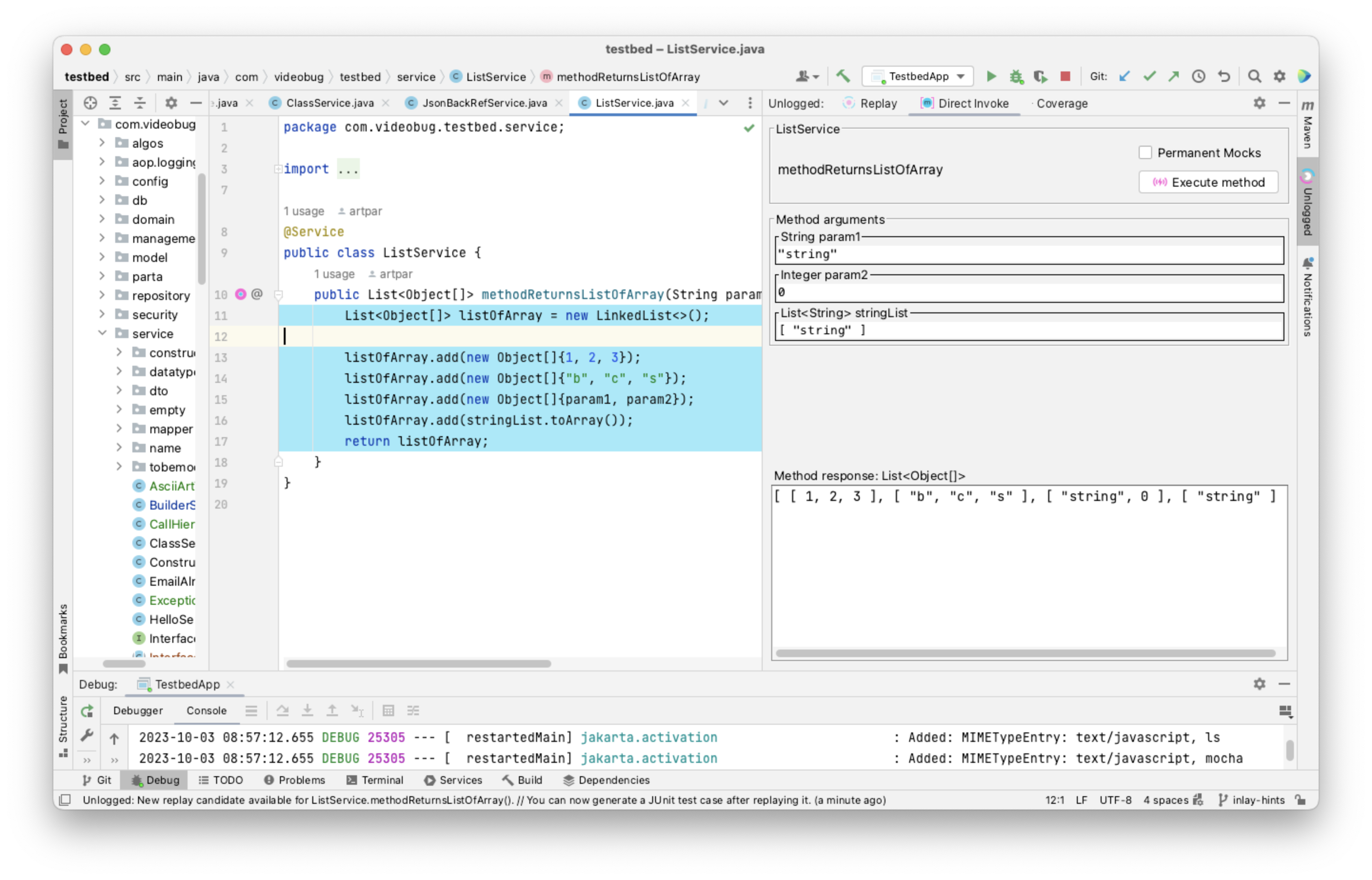Click the Git commit checkmark icon

tap(1152, 76)
